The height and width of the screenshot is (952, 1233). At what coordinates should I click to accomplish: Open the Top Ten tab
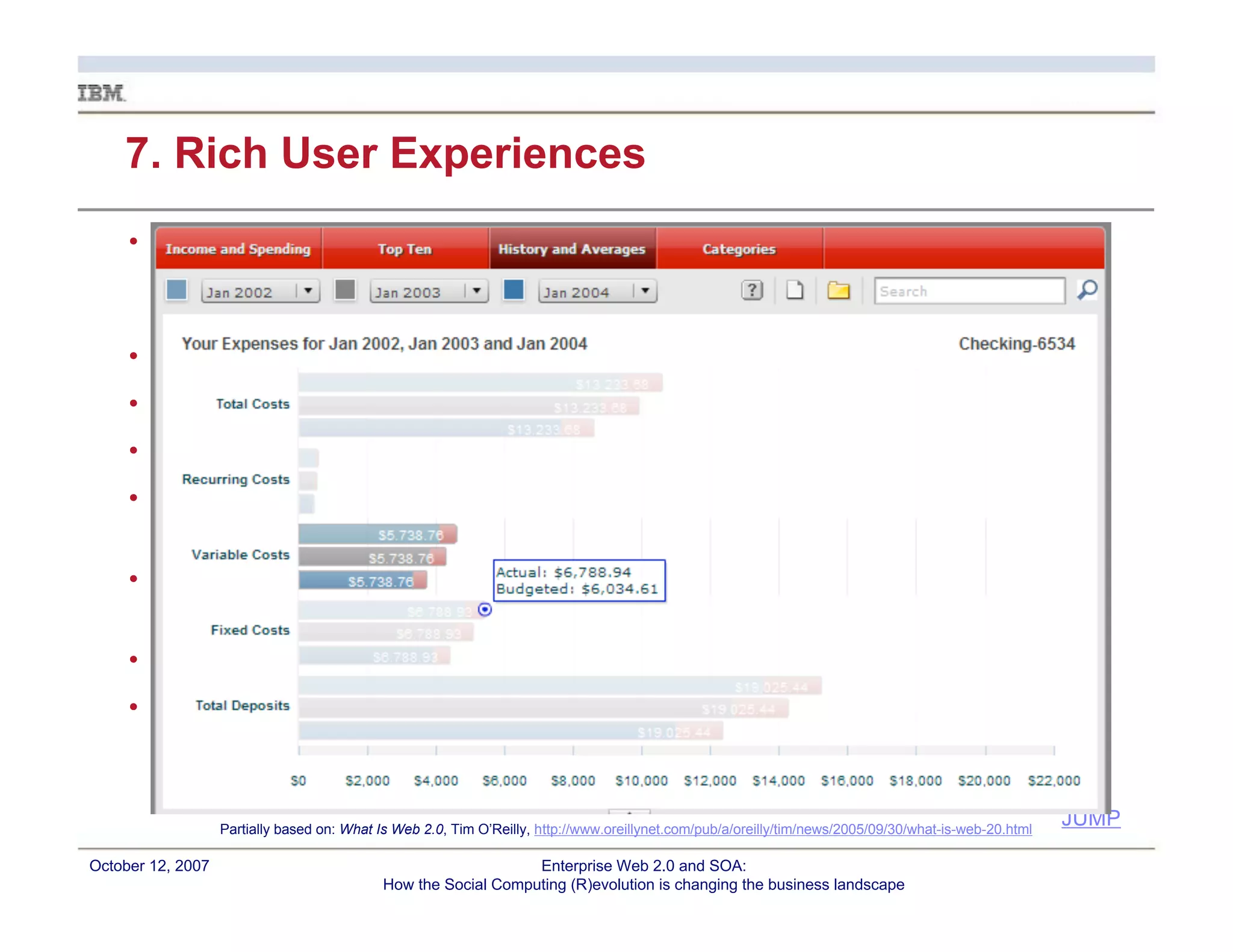tap(405, 249)
